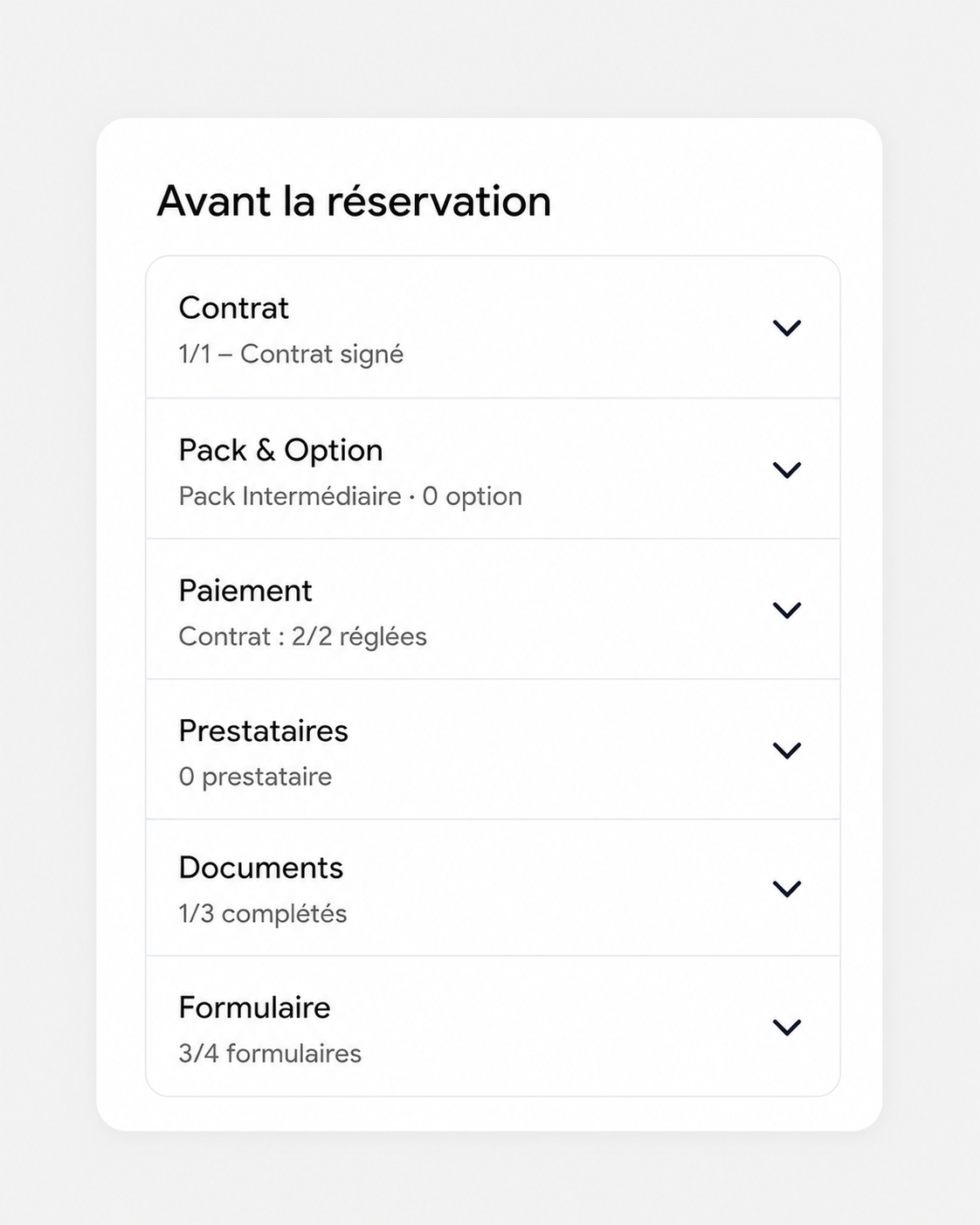This screenshot has width=980, height=1225.
Task: Click the 'Avant la réservation' heading
Action: click(354, 201)
